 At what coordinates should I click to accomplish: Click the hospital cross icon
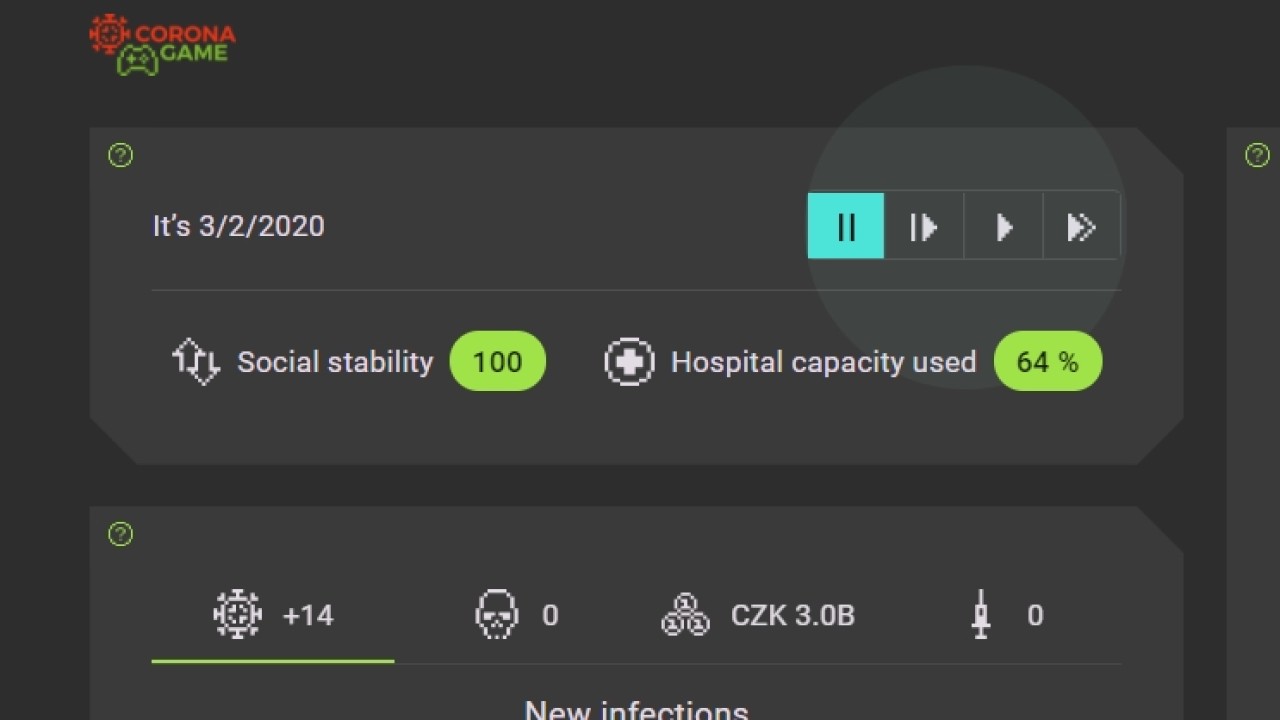629,361
